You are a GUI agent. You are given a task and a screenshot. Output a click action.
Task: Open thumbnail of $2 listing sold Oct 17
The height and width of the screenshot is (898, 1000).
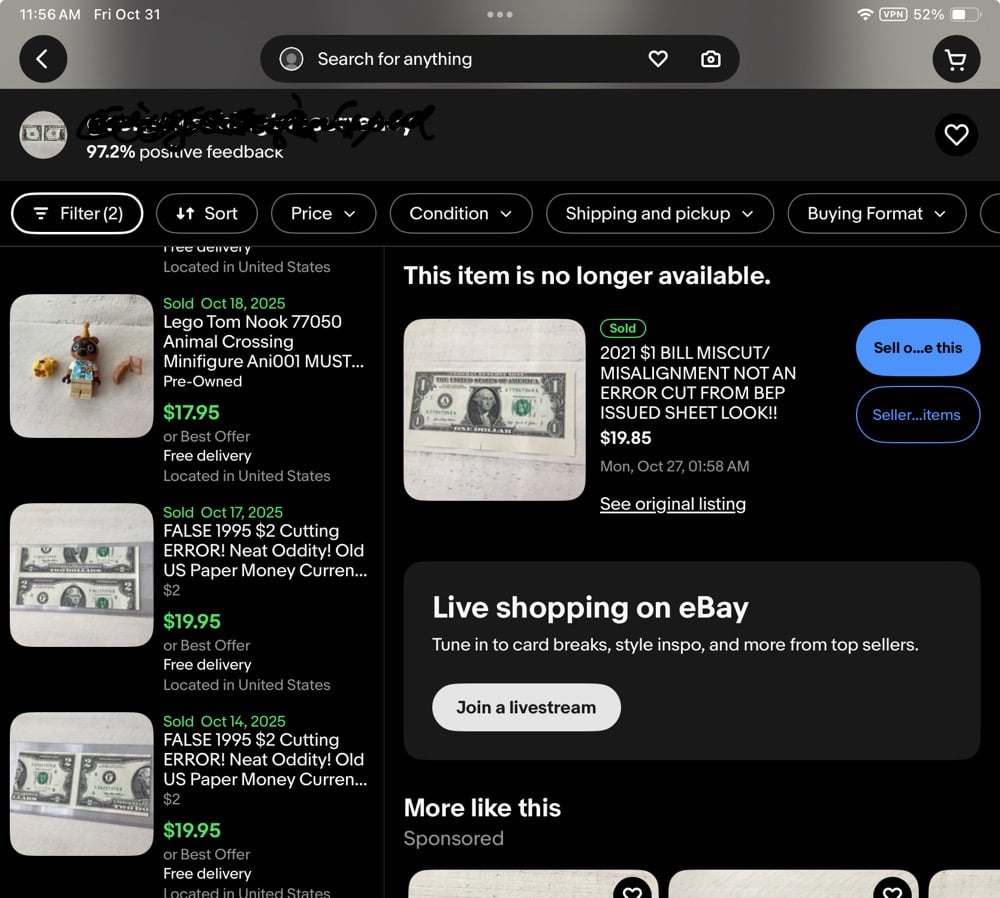(82, 575)
